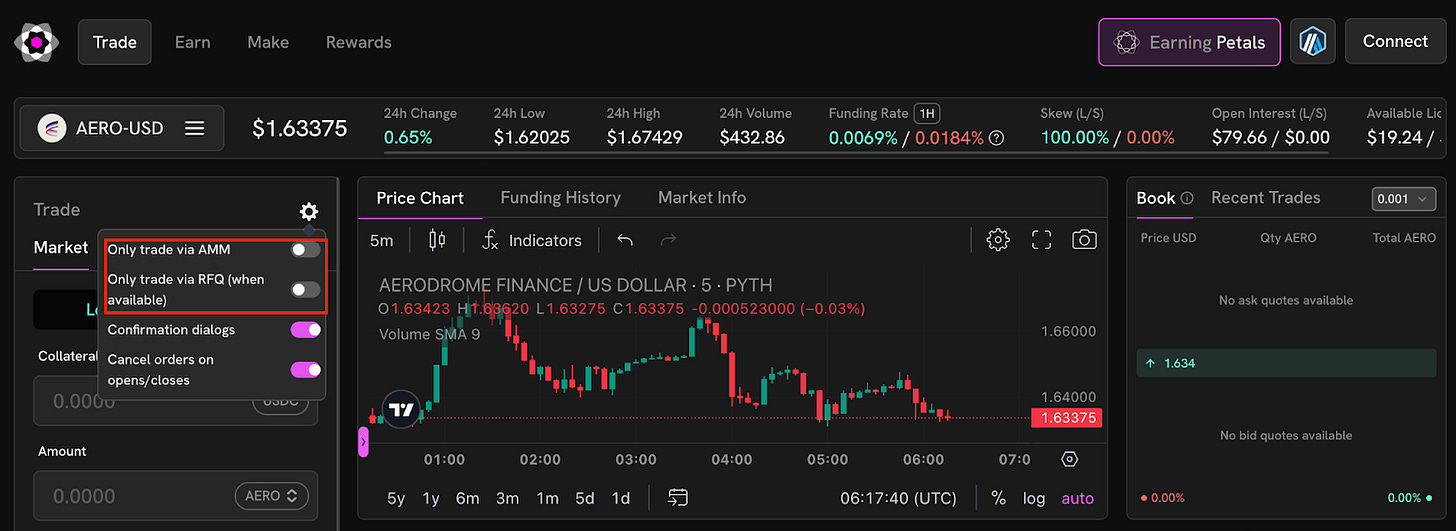This screenshot has width=1456, height=531.
Task: Select the Price Chart tab
Action: pyautogui.click(x=420, y=198)
